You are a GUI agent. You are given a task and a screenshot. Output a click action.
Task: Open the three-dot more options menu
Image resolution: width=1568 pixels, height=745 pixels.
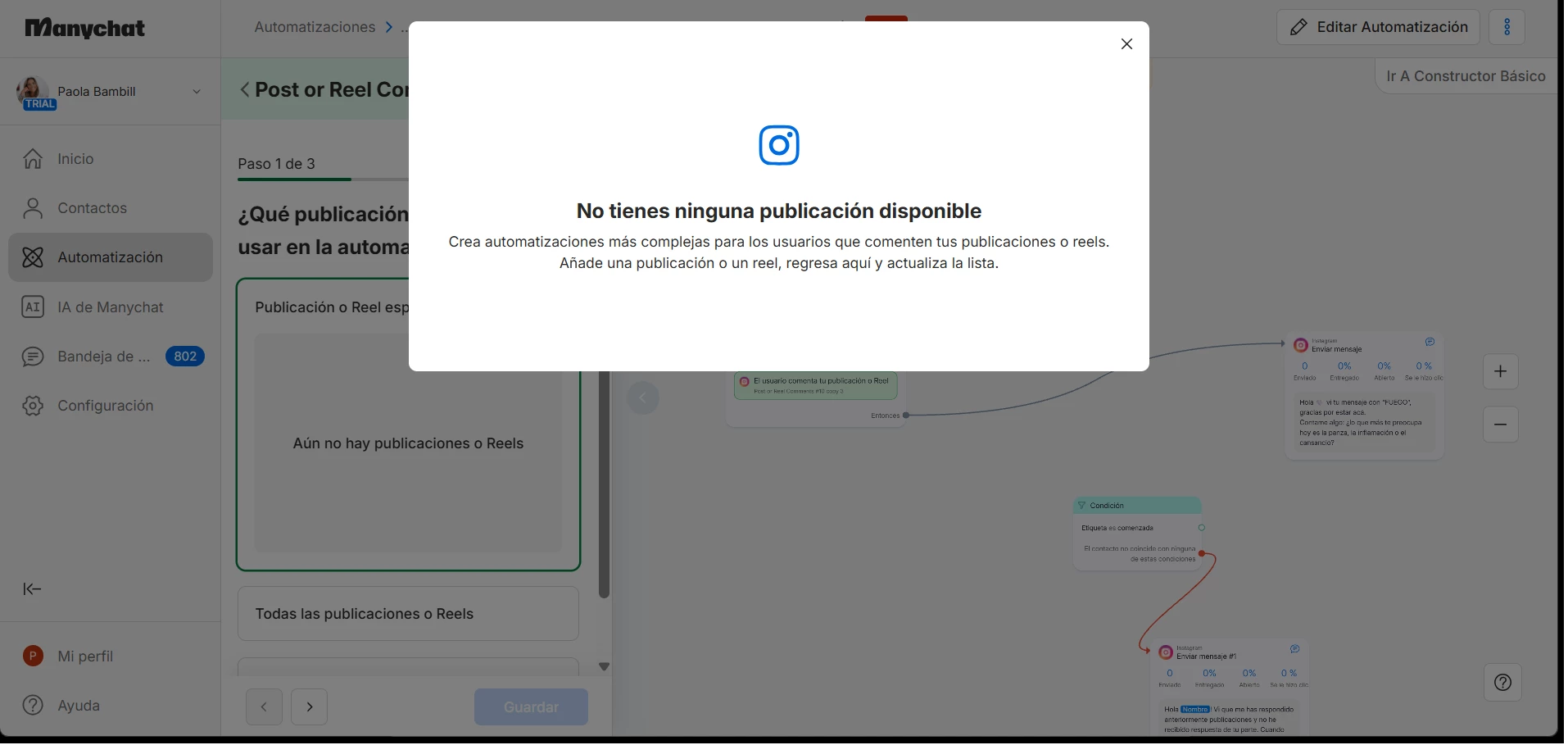click(1507, 27)
